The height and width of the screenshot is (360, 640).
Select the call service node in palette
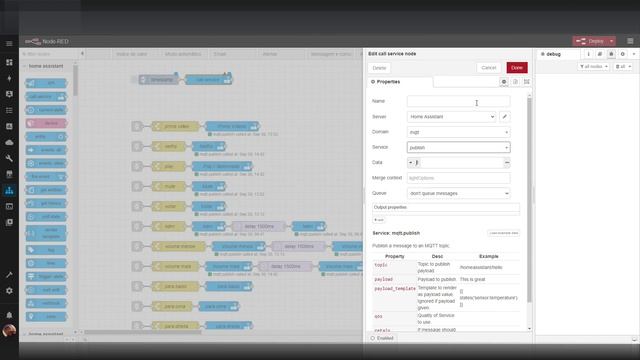point(46,97)
